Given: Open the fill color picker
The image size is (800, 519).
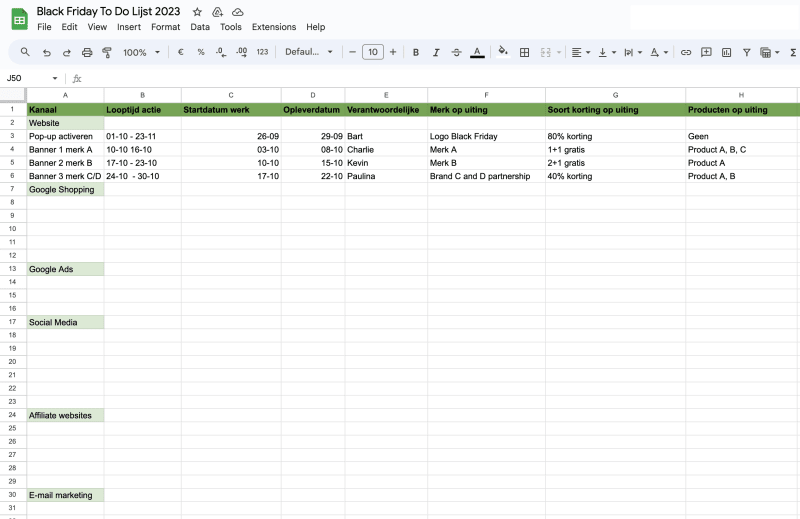Looking at the screenshot, I should 503,52.
